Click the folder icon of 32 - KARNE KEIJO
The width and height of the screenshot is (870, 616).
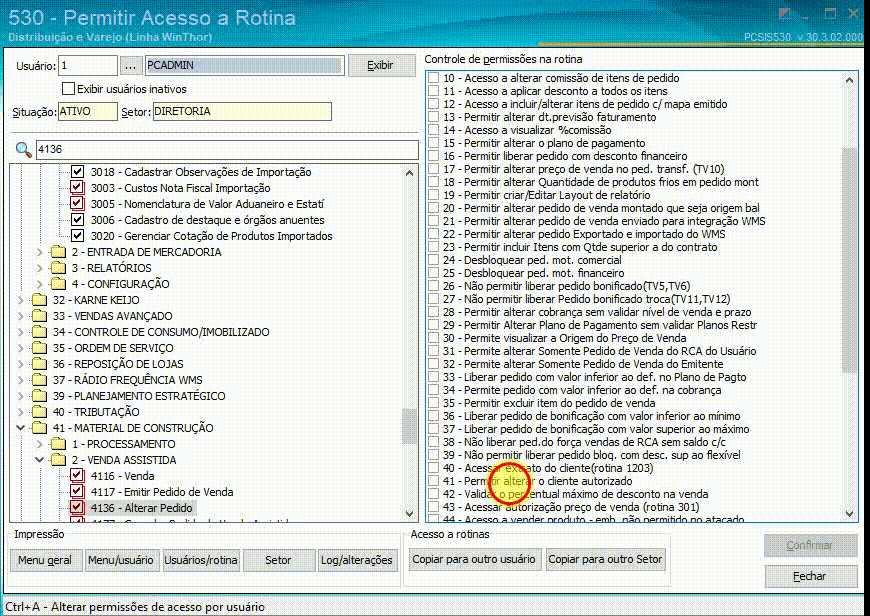tap(39, 300)
